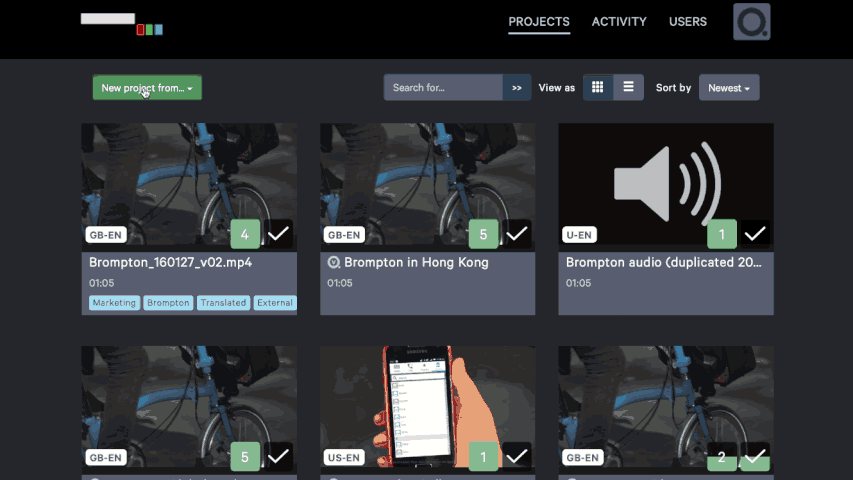Filter by the External tag
This screenshot has width=853, height=480.
[x=275, y=303]
